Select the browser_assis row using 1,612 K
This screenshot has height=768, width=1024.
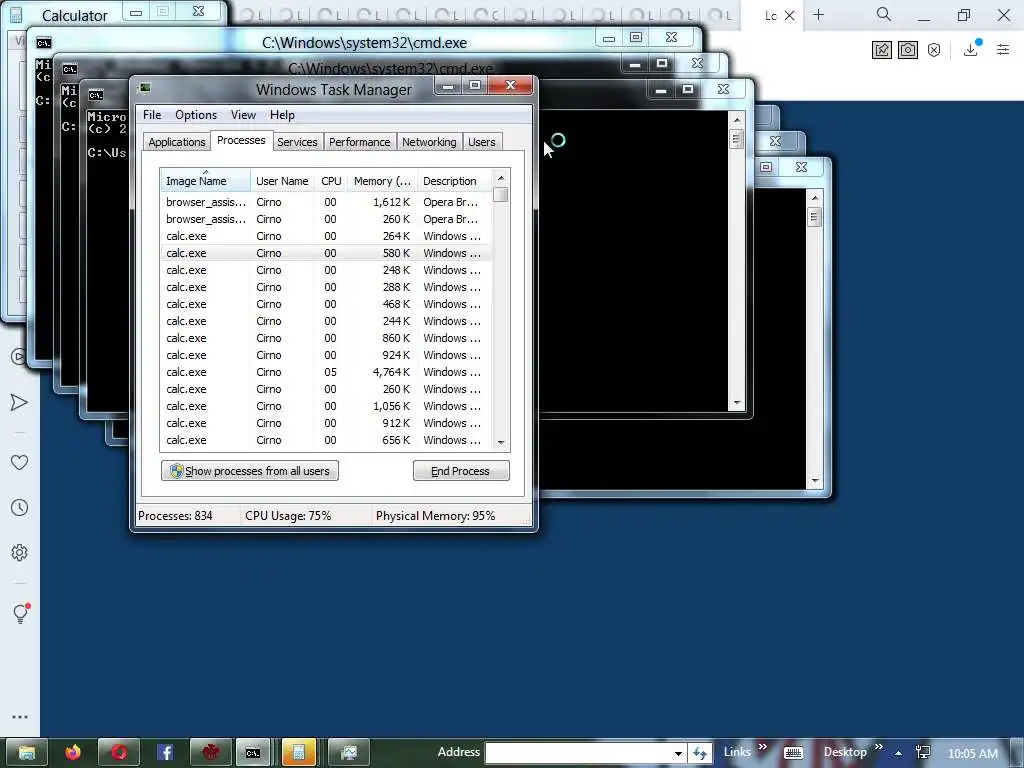[x=326, y=202]
